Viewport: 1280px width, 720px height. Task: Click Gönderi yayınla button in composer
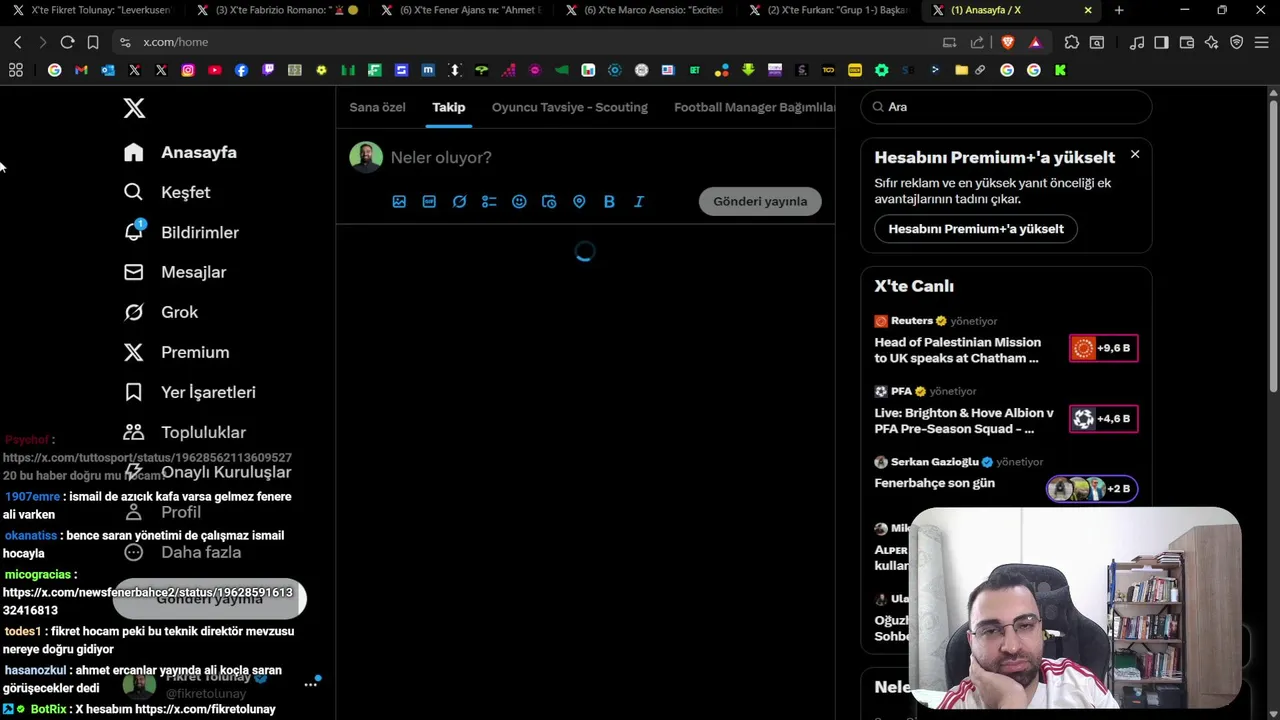pyautogui.click(x=760, y=201)
